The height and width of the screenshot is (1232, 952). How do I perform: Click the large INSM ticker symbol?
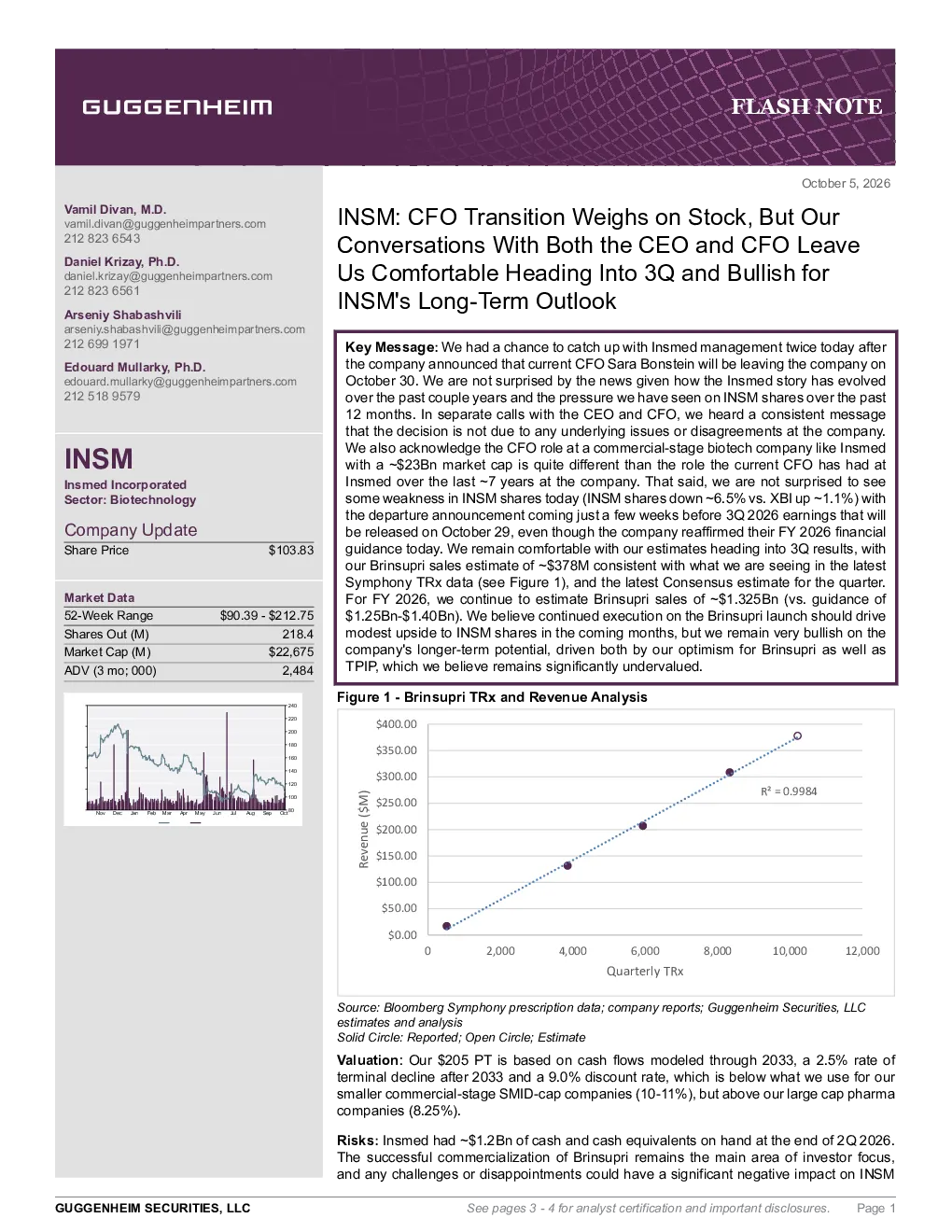98,459
